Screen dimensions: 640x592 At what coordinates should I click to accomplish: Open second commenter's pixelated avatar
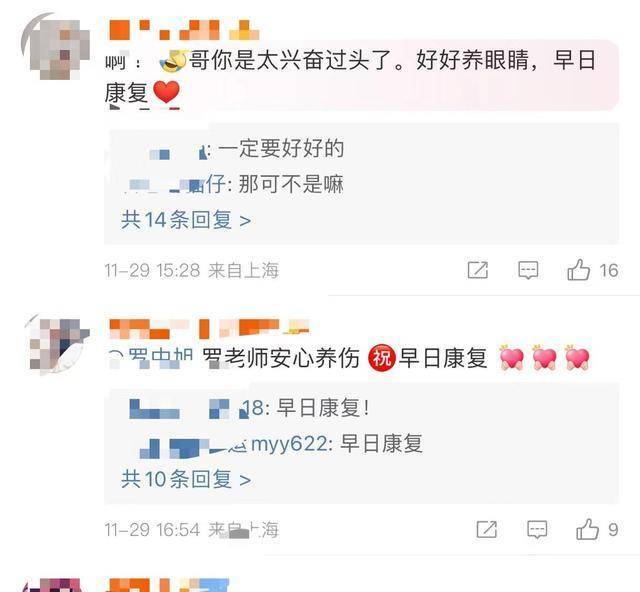[x=57, y=344]
